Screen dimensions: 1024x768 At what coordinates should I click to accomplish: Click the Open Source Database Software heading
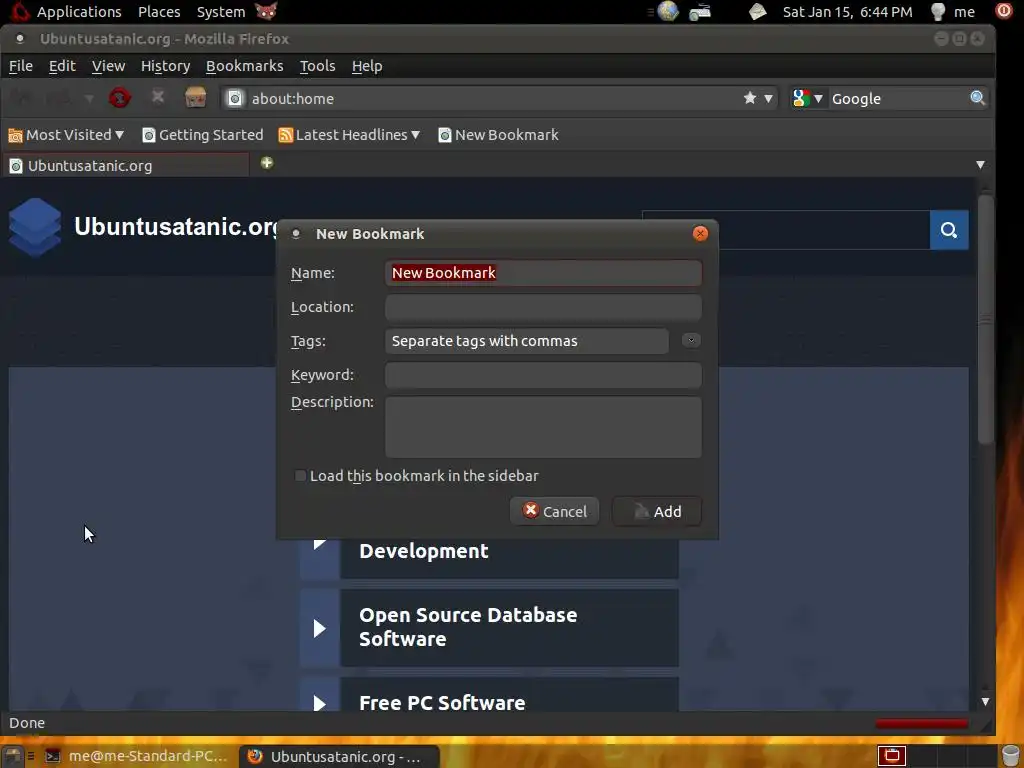(x=468, y=627)
